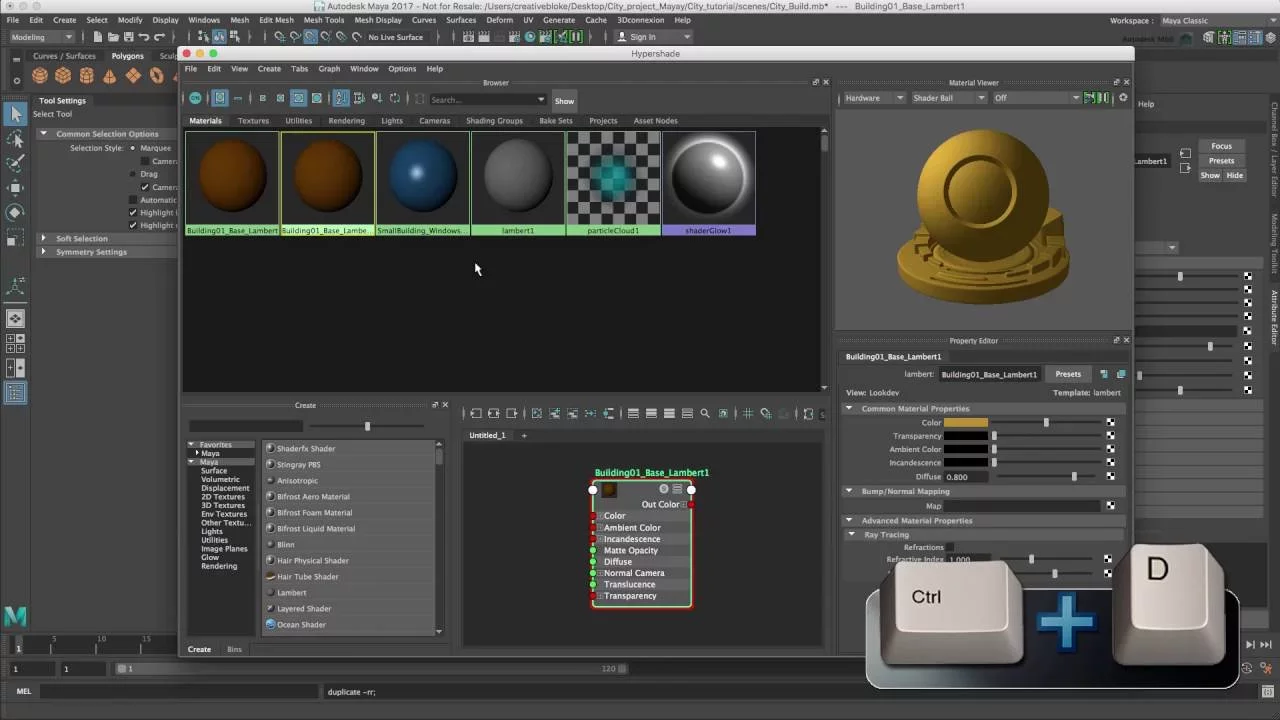Toggle the Automatic checkbox in Tool Settings
Image resolution: width=1280 pixels, height=720 pixels.
(133, 200)
